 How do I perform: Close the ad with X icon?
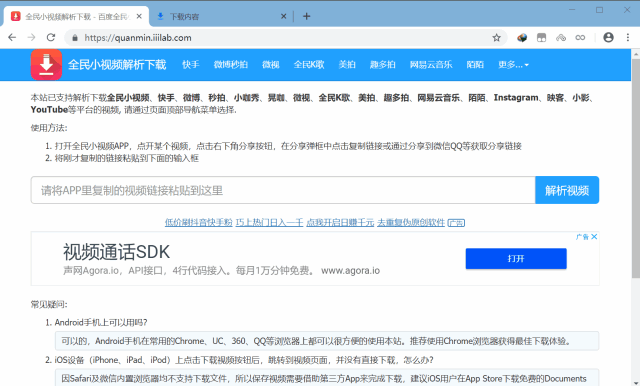(594, 237)
